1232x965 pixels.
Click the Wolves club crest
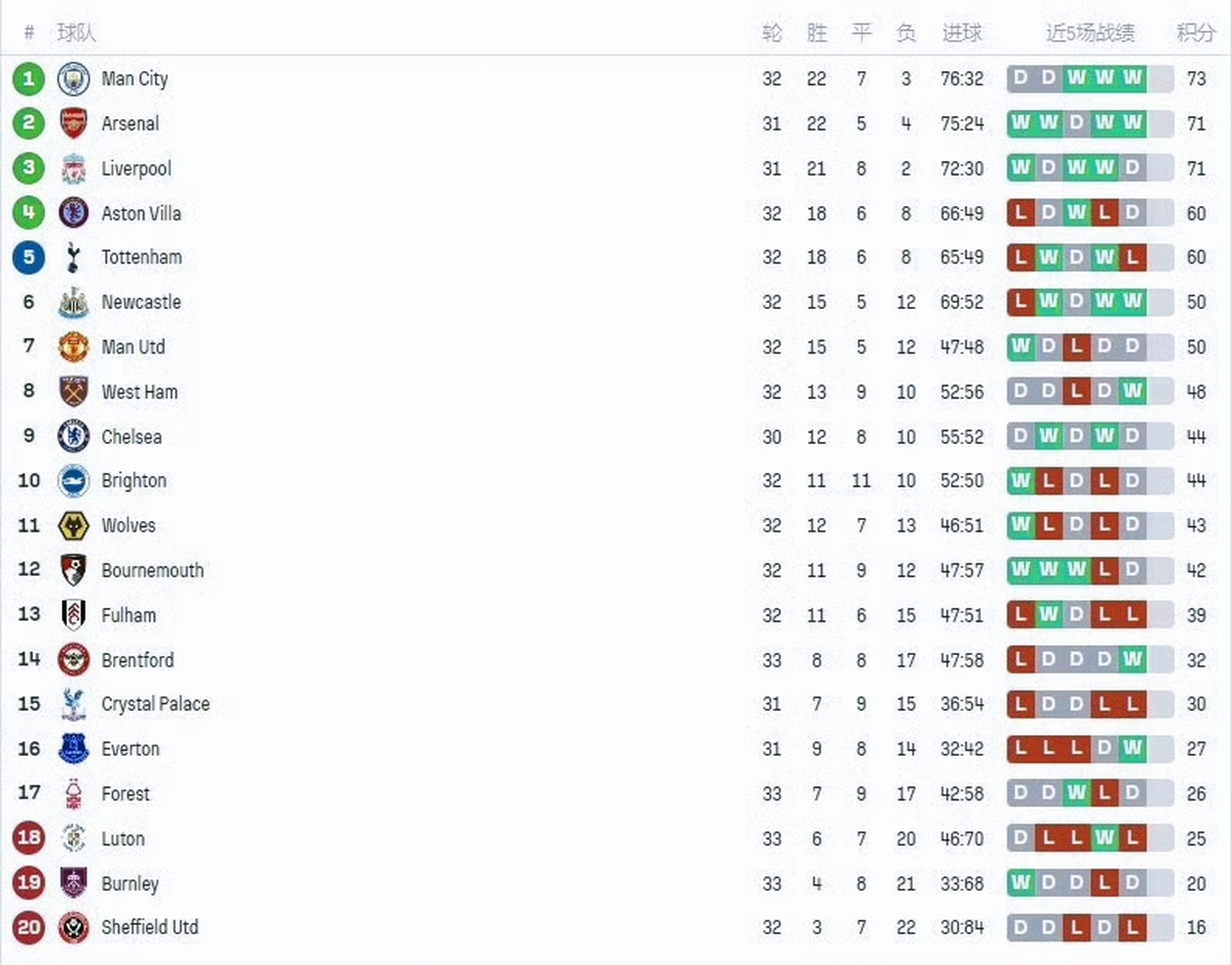[x=73, y=525]
